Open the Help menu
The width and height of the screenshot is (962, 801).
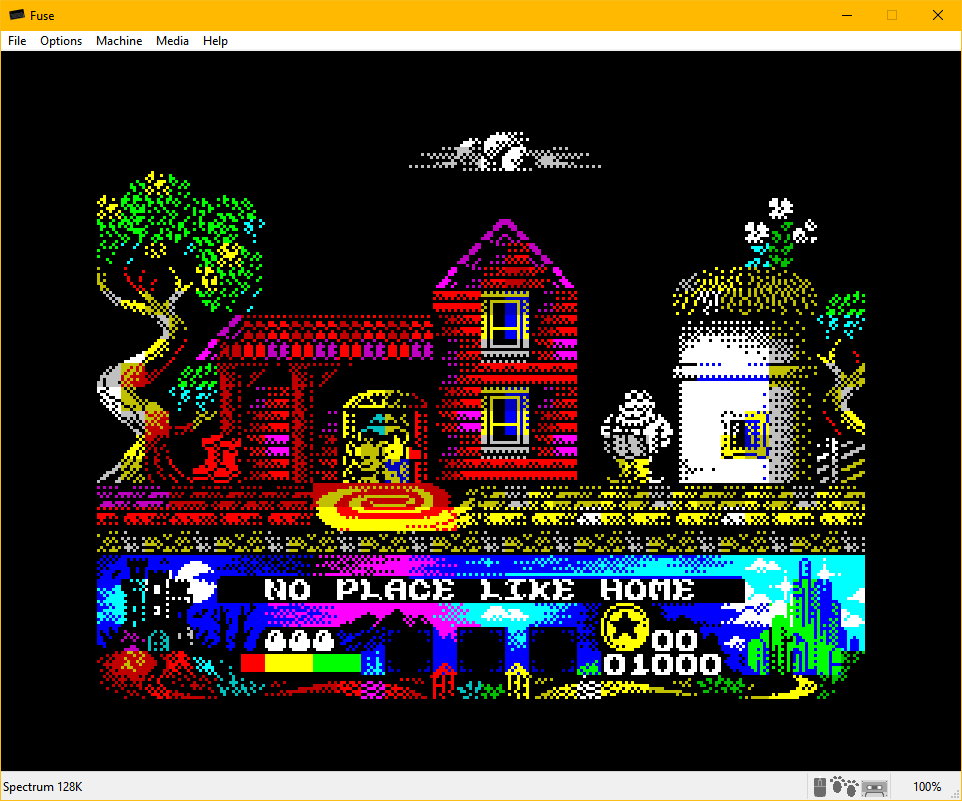(x=215, y=40)
